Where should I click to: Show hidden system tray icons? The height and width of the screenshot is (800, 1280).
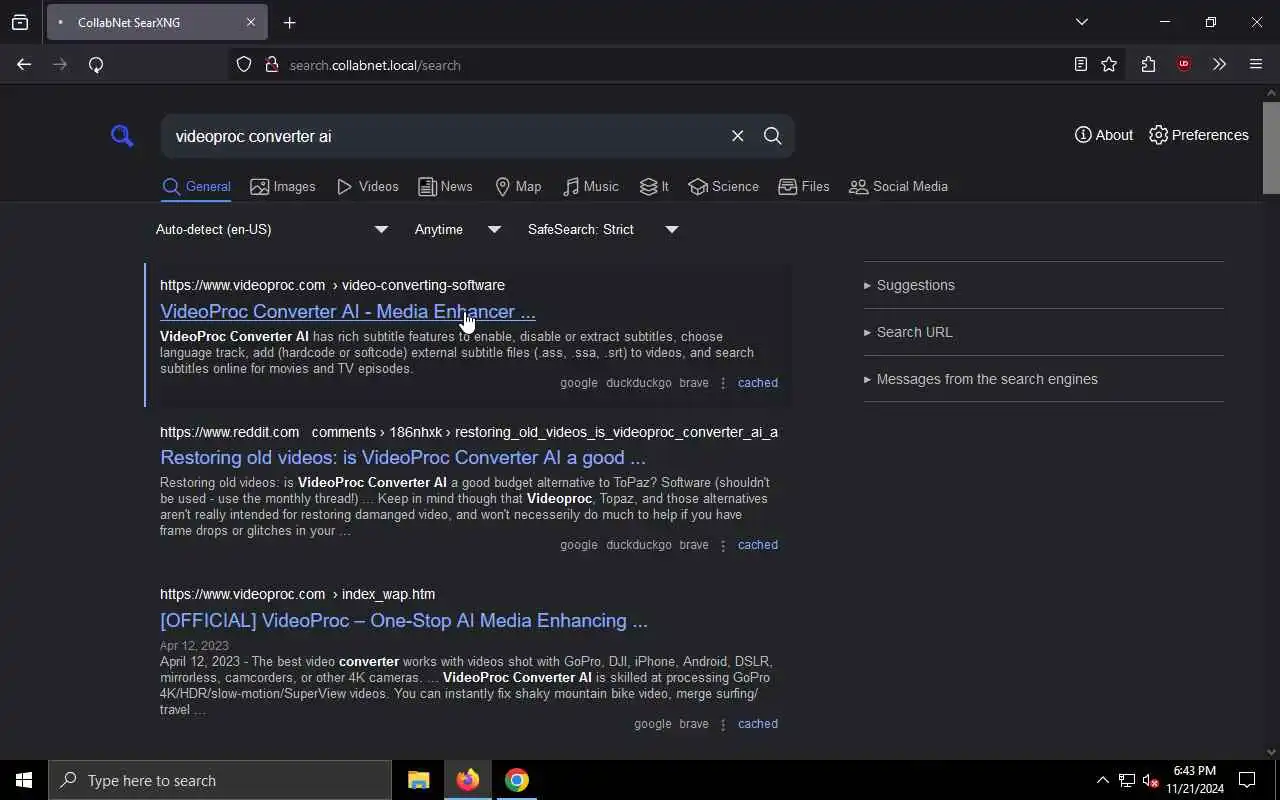coord(1102,780)
